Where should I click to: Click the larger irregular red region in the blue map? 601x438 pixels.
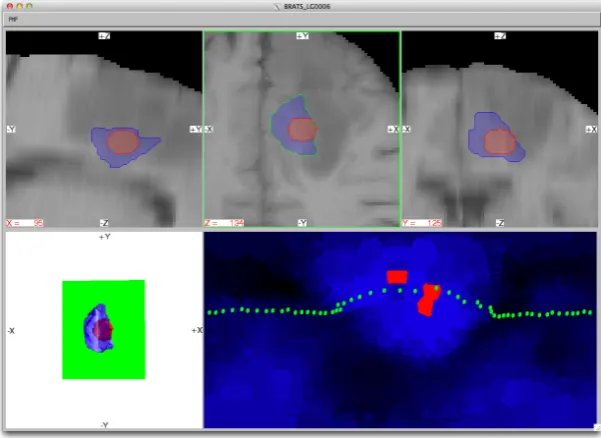(x=429, y=300)
